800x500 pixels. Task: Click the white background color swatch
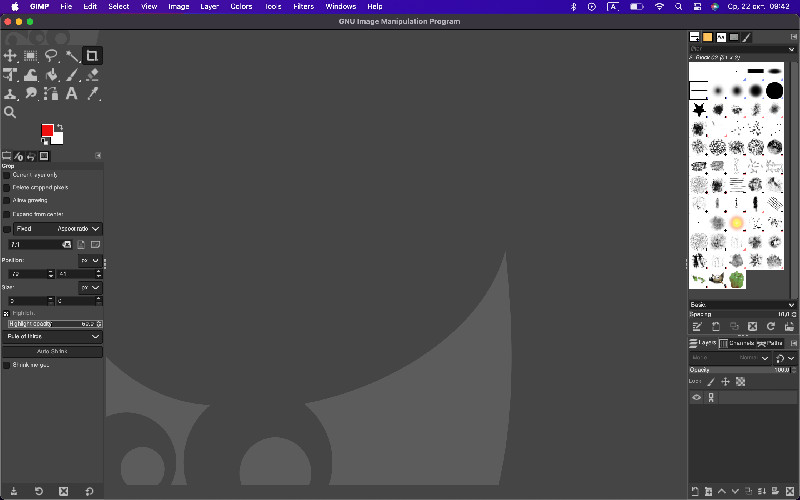click(59, 139)
